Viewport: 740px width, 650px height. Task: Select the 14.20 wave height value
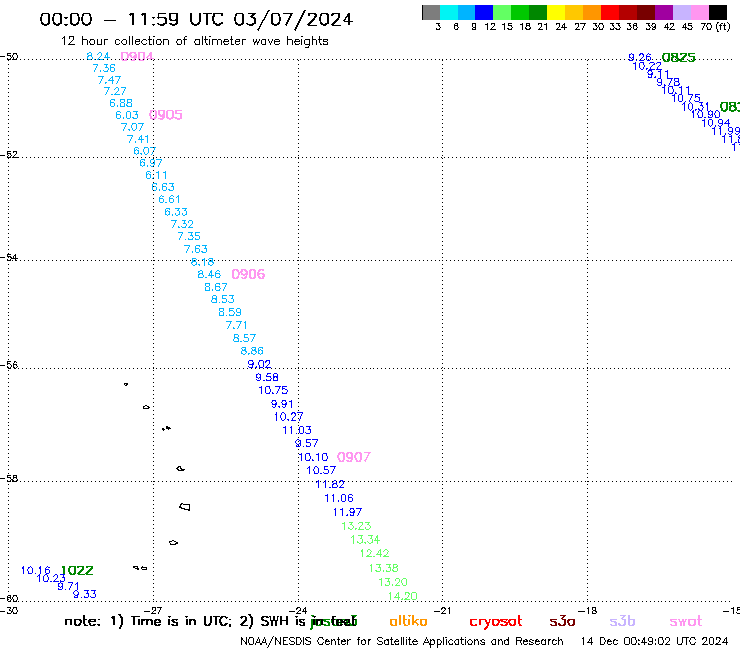(x=403, y=596)
